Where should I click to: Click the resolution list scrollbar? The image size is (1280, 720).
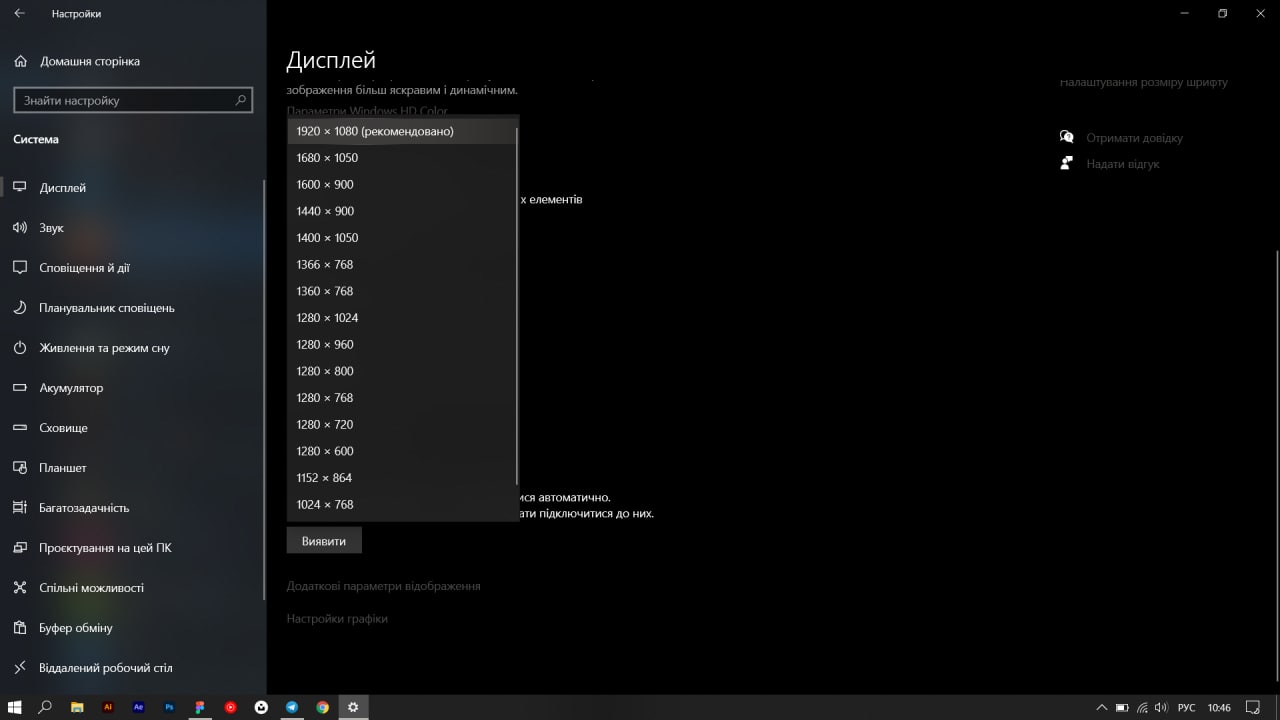point(517,305)
